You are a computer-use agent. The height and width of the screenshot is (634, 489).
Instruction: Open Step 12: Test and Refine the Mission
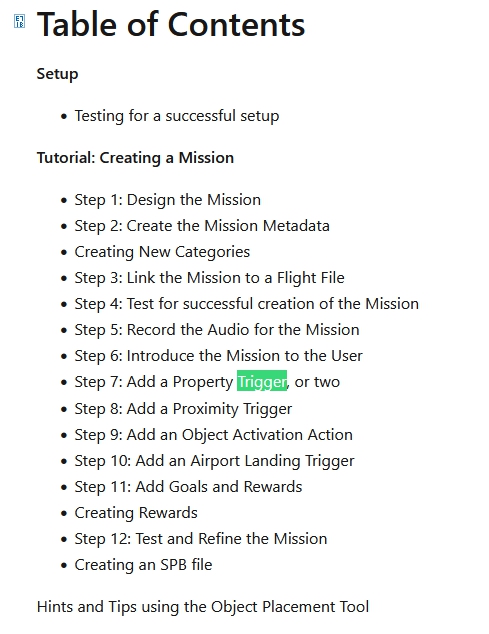click(x=201, y=539)
